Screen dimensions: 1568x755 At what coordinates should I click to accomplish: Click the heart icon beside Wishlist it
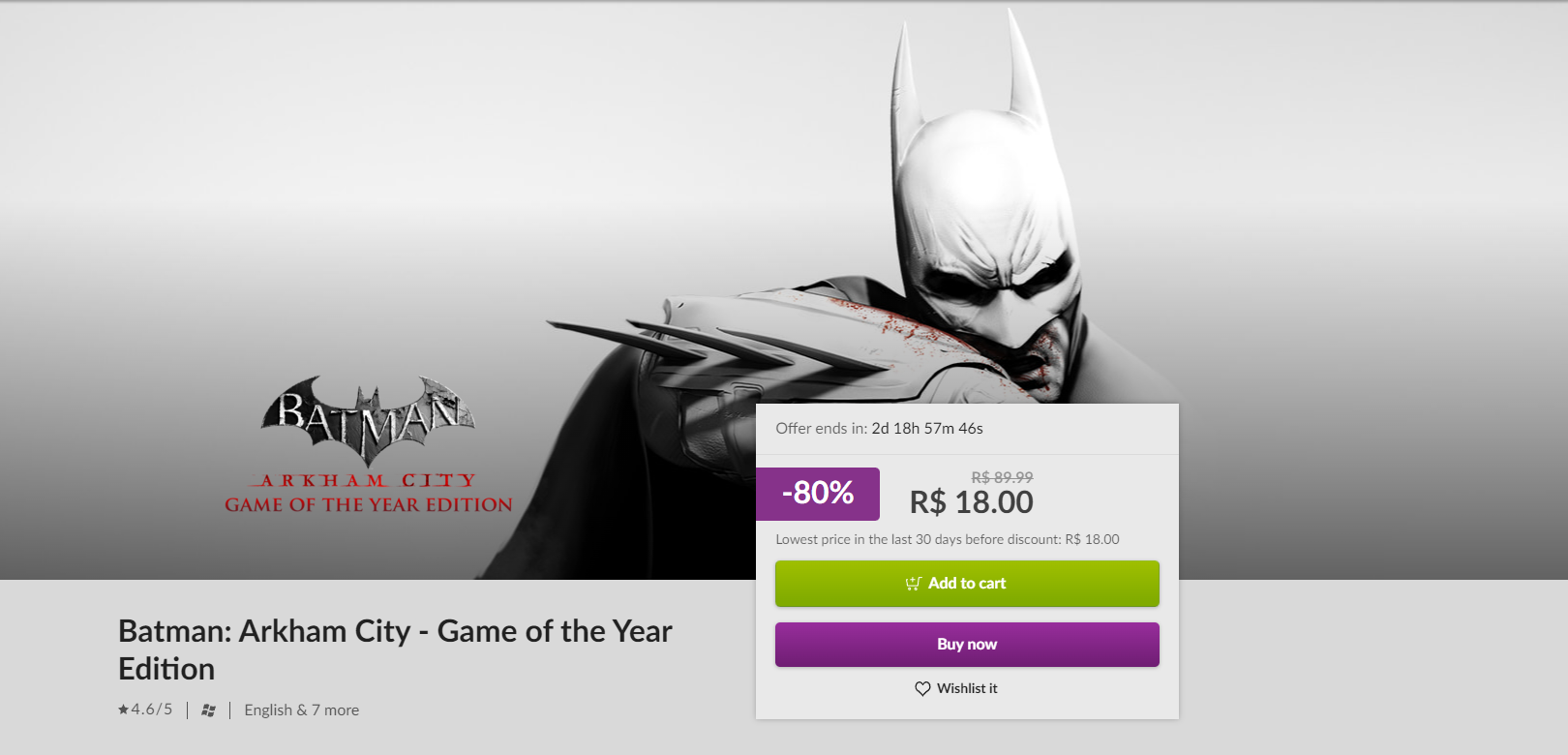922,688
